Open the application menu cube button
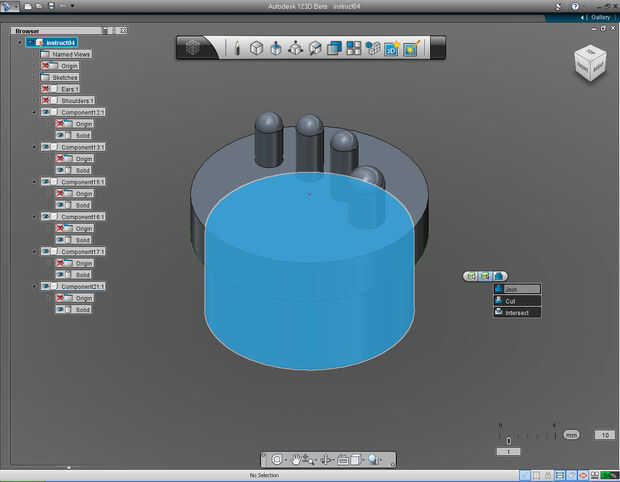The image size is (620, 482). [193, 48]
